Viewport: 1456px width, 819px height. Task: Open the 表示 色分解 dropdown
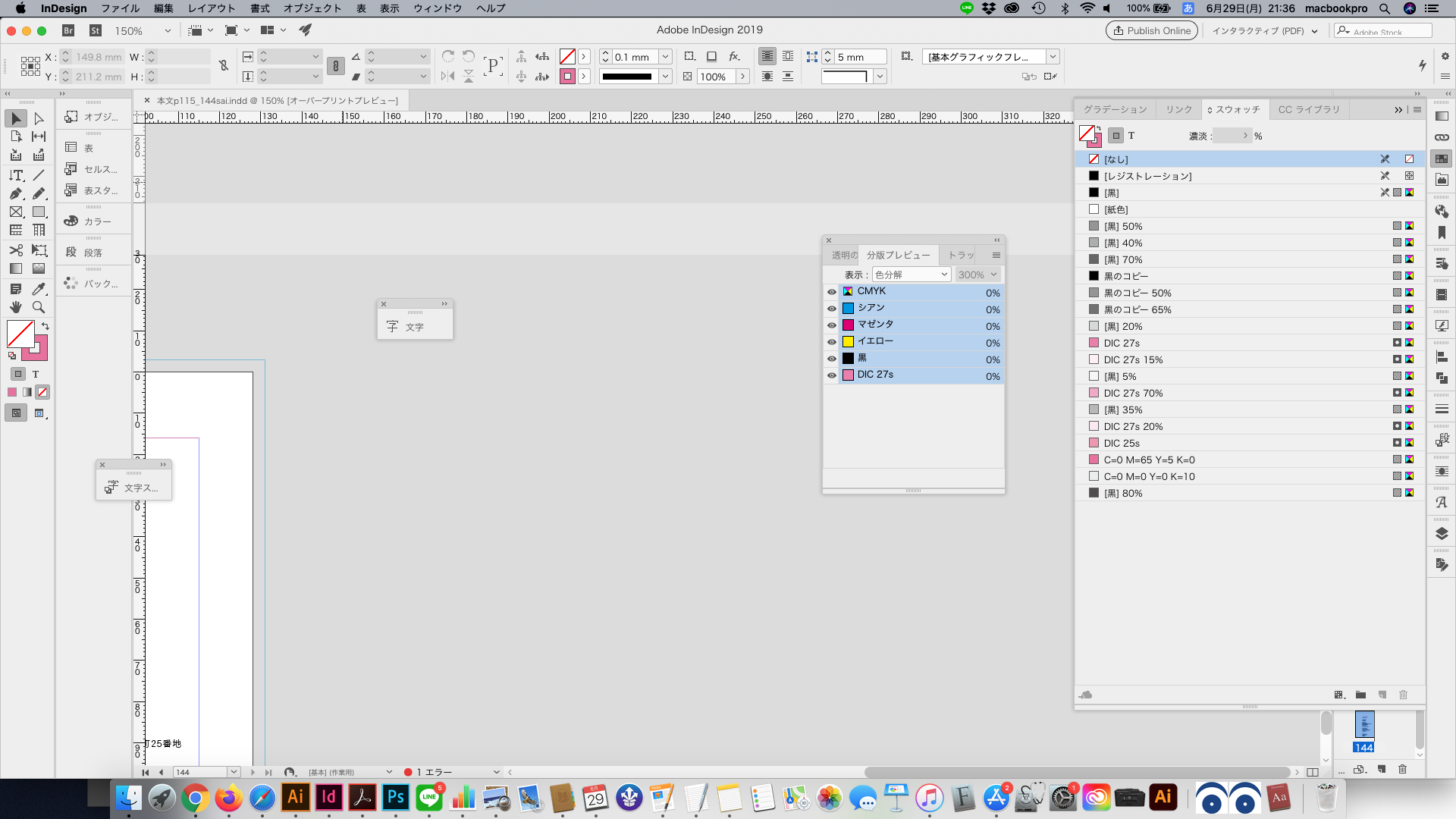[911, 275]
